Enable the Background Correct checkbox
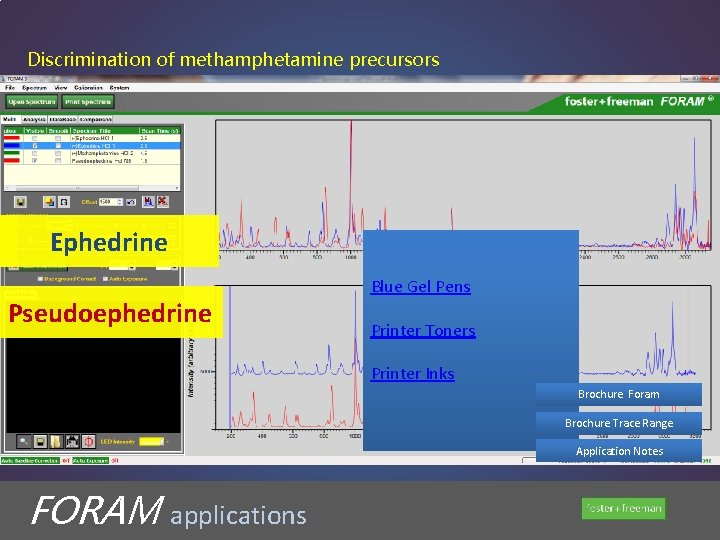The width and height of the screenshot is (720, 540). coord(40,279)
